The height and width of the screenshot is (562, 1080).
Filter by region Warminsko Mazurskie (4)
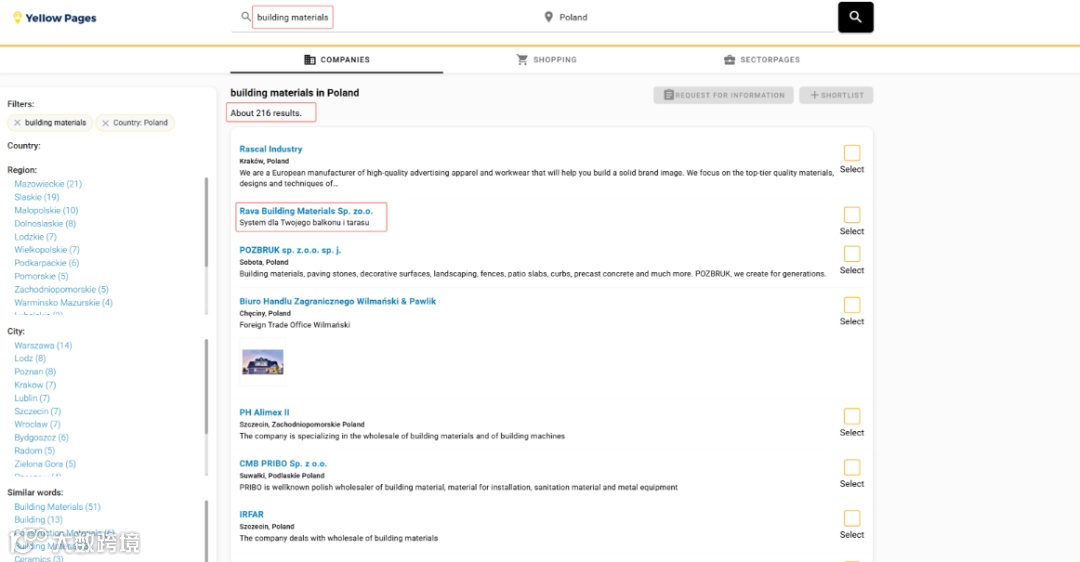[63, 302]
